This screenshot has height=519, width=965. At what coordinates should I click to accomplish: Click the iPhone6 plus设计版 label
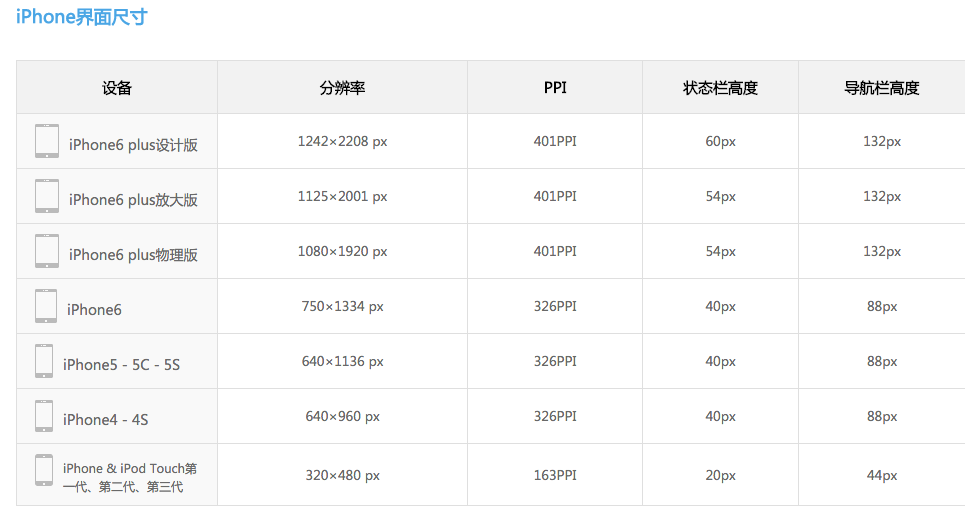click(133, 145)
